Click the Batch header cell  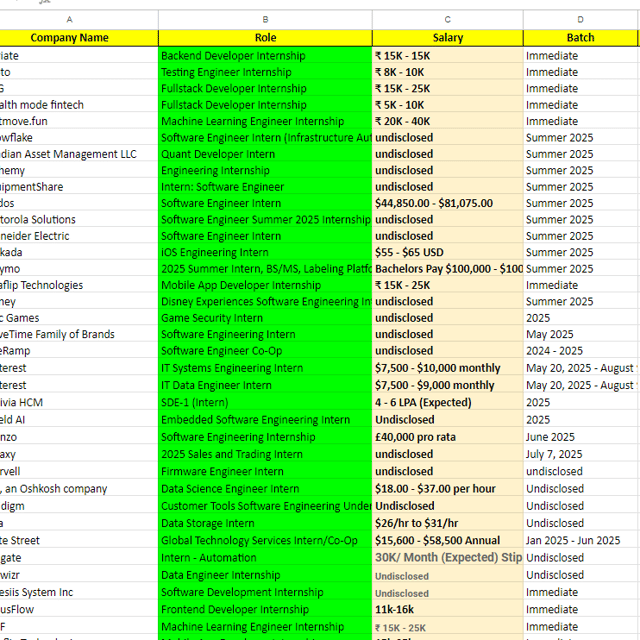click(x=580, y=38)
